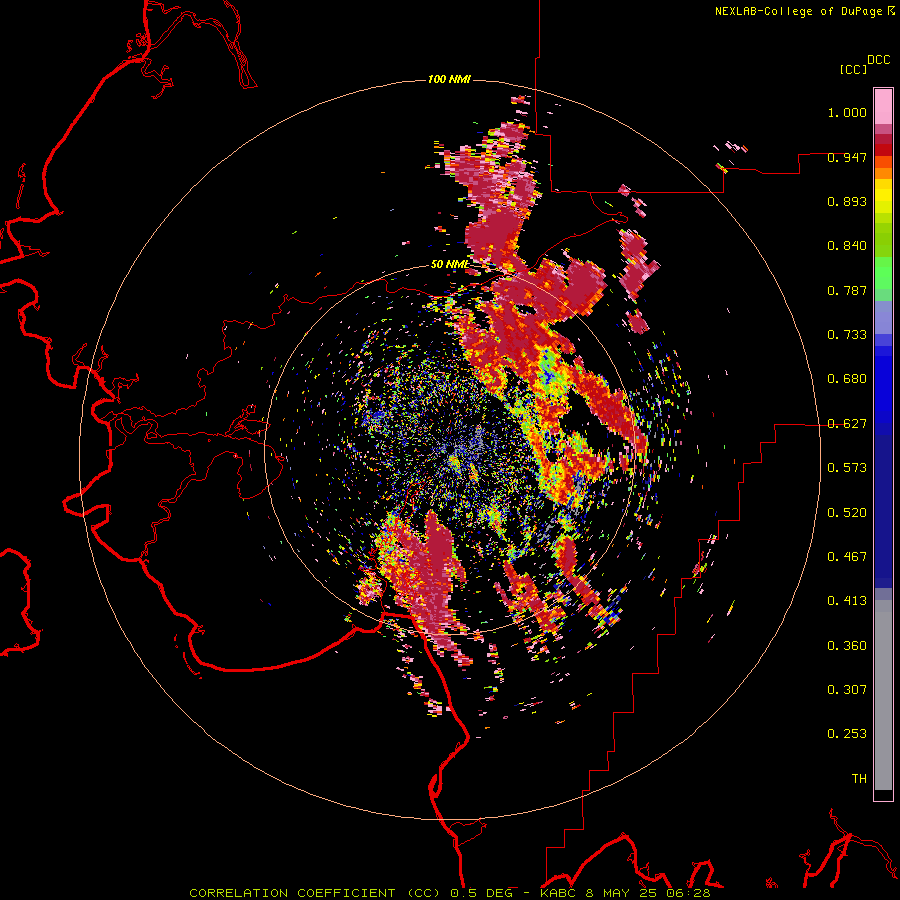This screenshot has width=900, height=900.
Task: Click the TH threshold label
Action: (x=859, y=779)
